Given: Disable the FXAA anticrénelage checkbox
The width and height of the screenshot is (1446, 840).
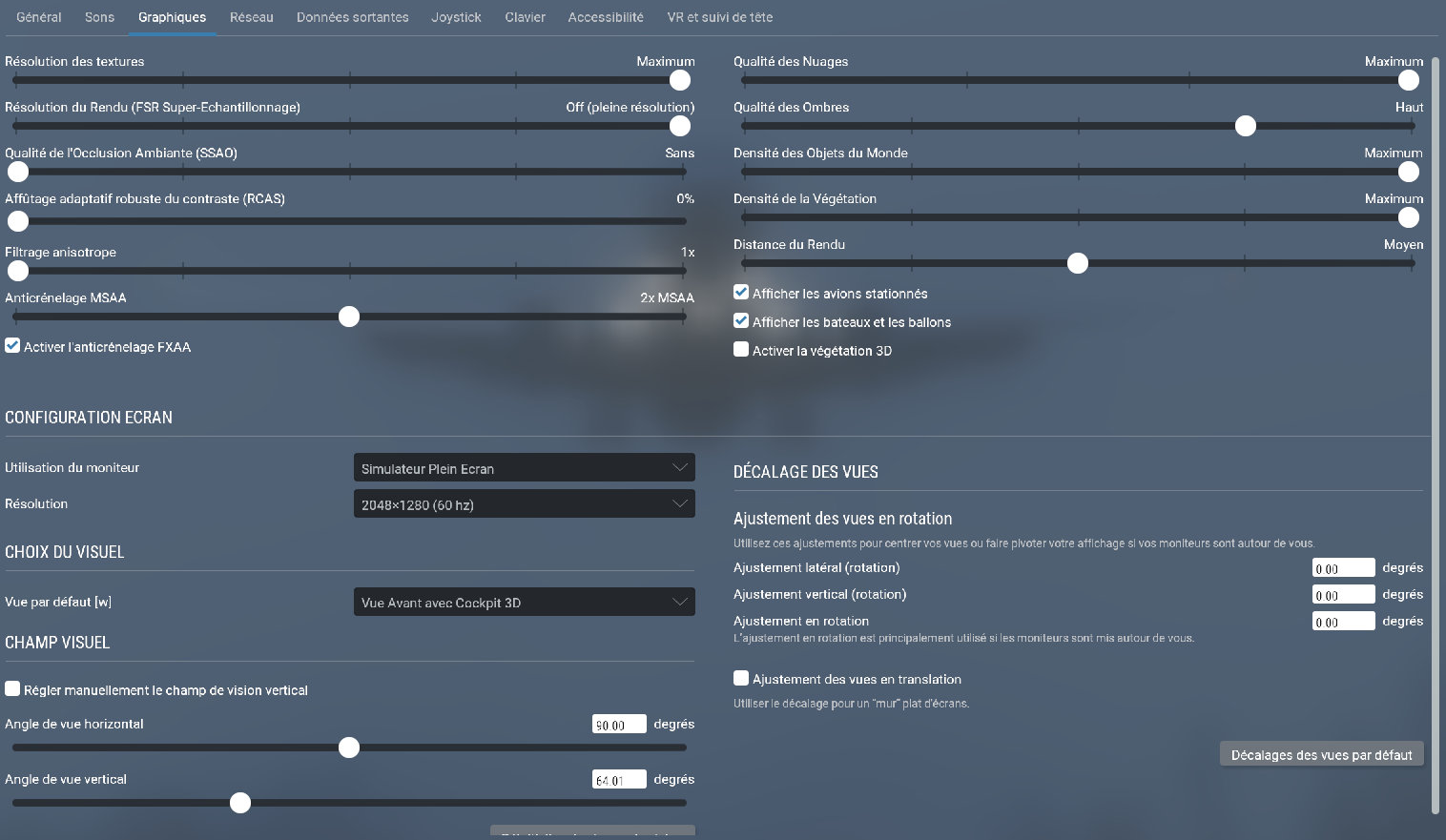Looking at the screenshot, I should [12, 346].
